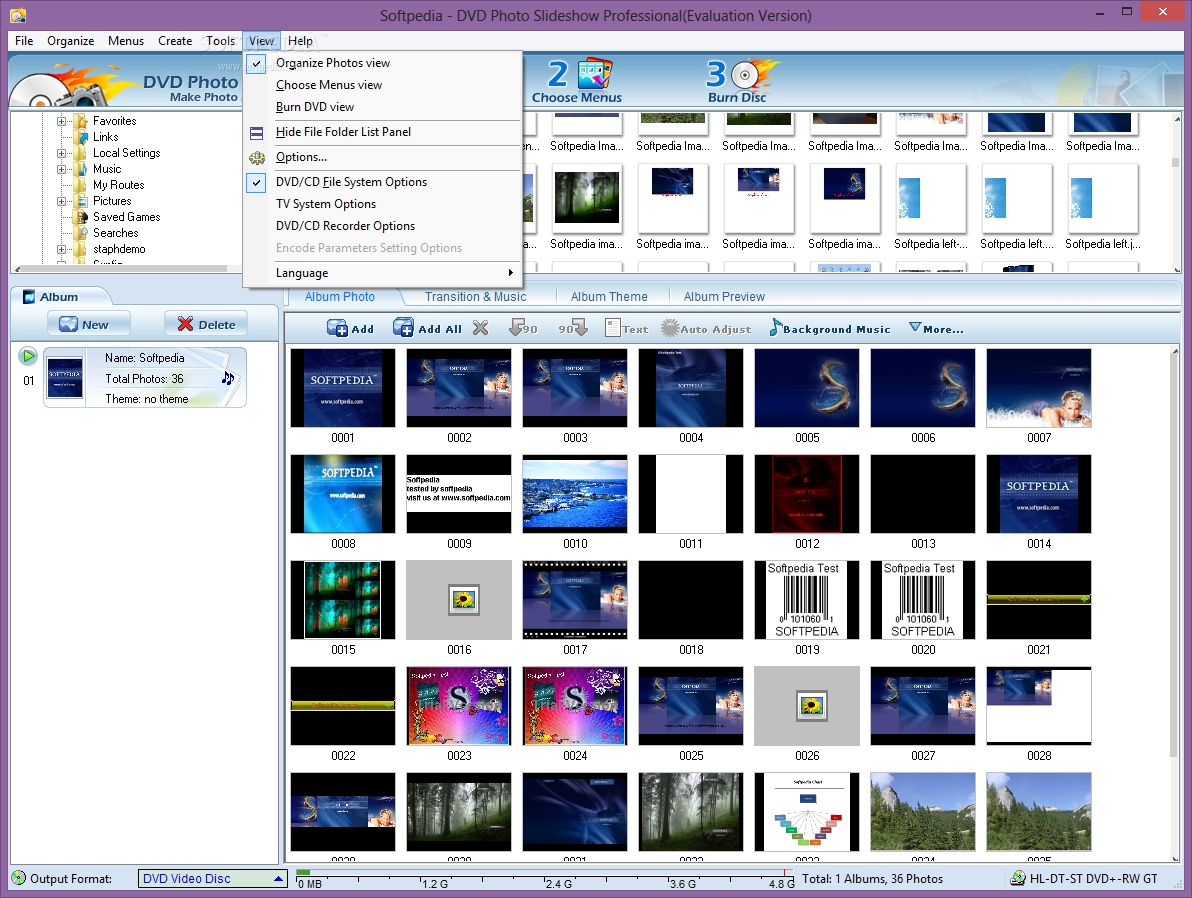Open the More... dropdown menu
Viewport: 1192px width, 898px height.
937,328
